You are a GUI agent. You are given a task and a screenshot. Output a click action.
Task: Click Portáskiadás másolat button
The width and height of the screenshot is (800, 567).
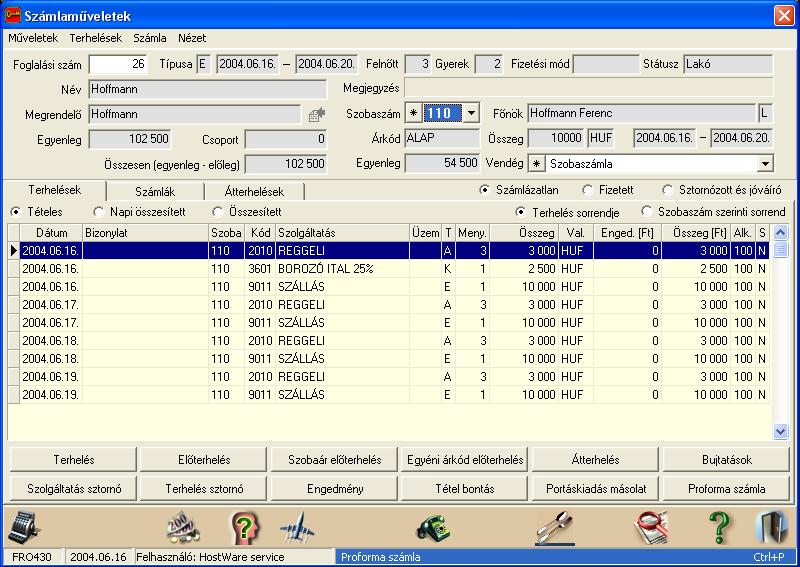(x=595, y=488)
